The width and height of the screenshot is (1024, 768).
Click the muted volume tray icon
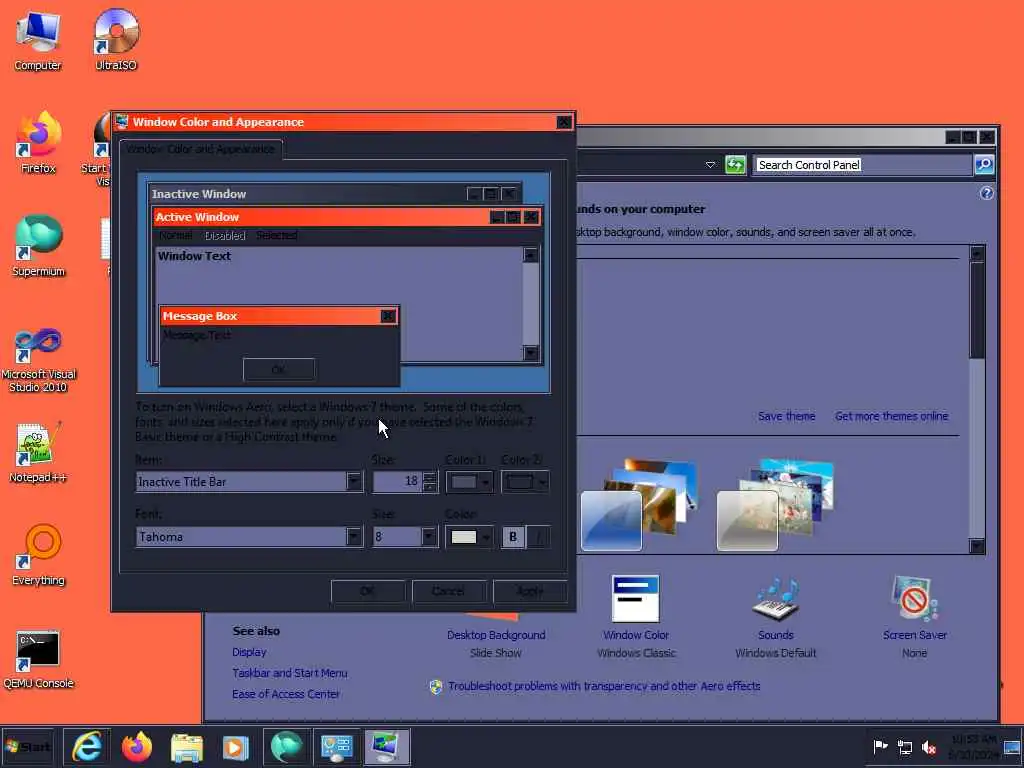point(928,746)
